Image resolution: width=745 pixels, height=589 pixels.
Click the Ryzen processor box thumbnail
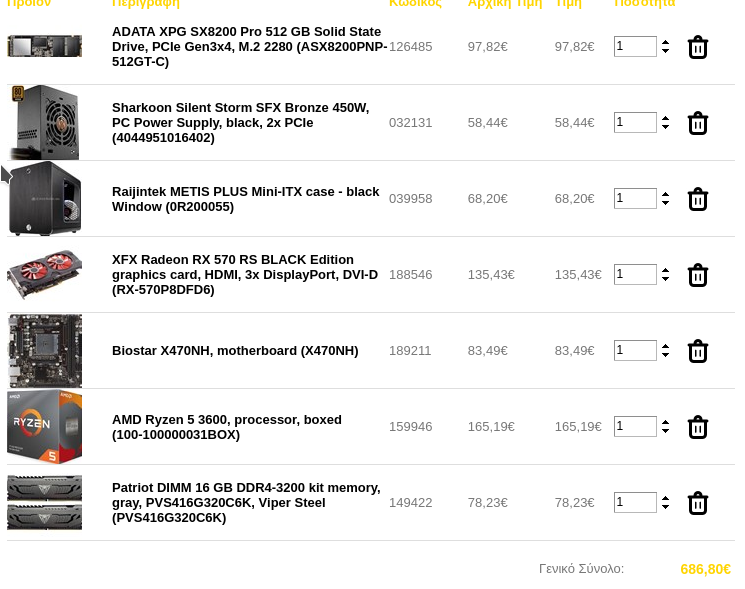pyautogui.click(x=44, y=427)
